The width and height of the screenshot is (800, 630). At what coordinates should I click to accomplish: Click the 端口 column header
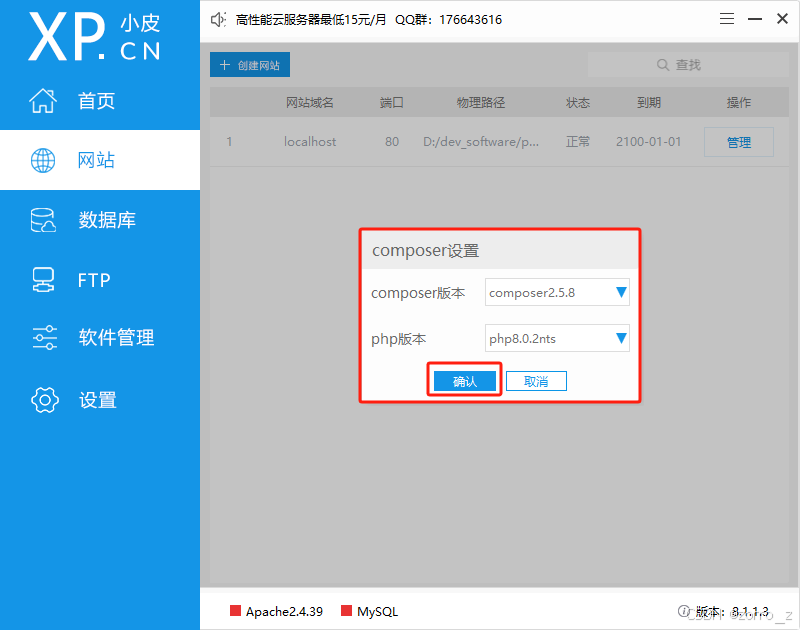[x=392, y=103]
